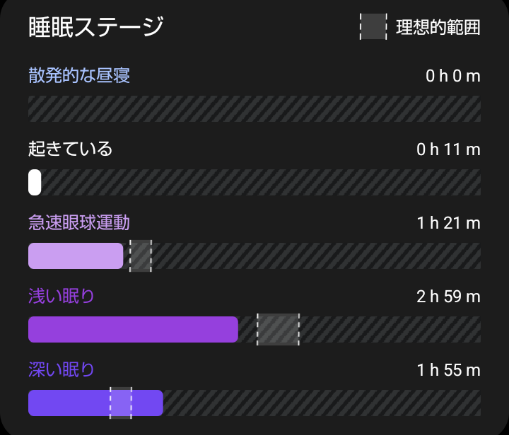
Task: Click the purple light sleep bar
Action: (133, 329)
